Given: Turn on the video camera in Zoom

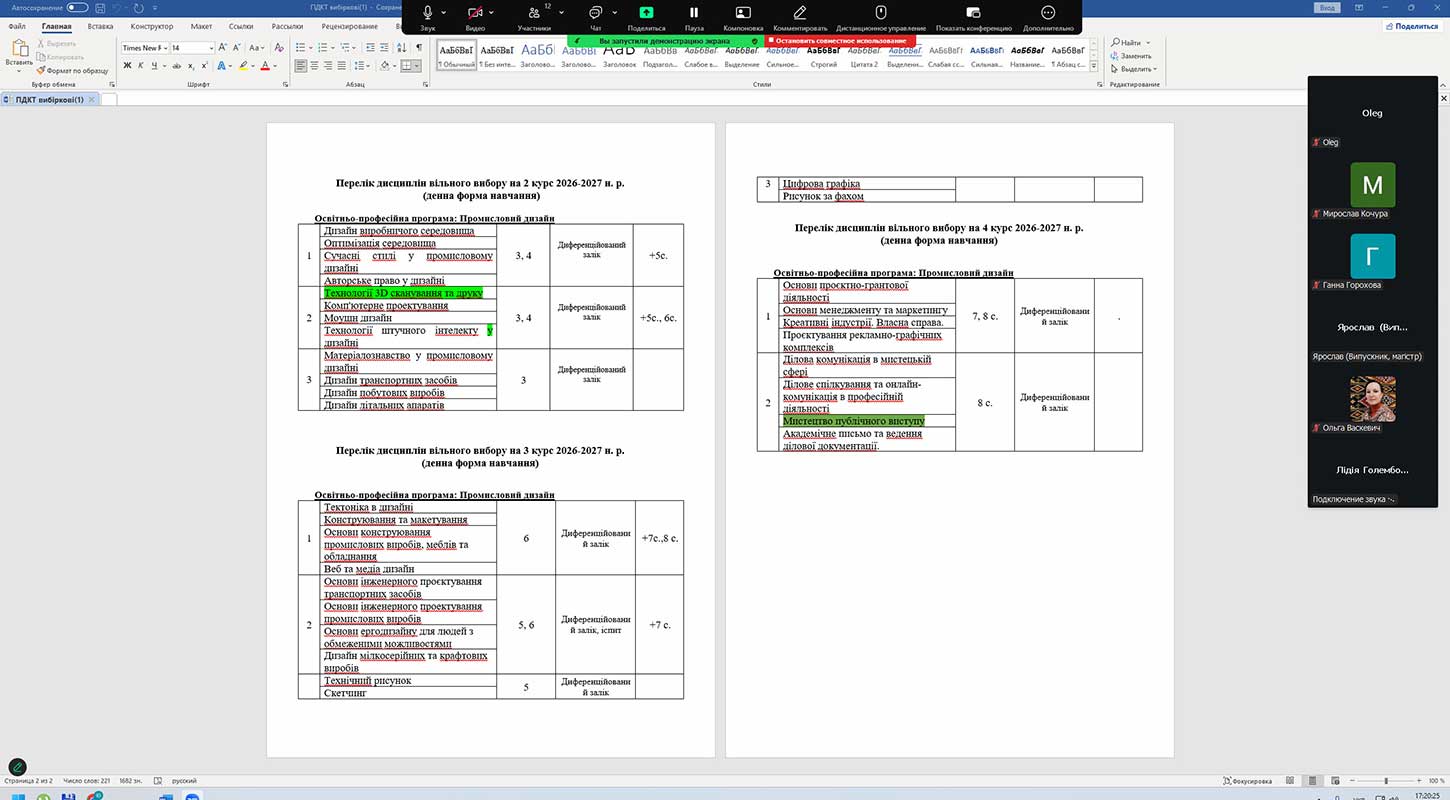Looking at the screenshot, I should [476, 13].
